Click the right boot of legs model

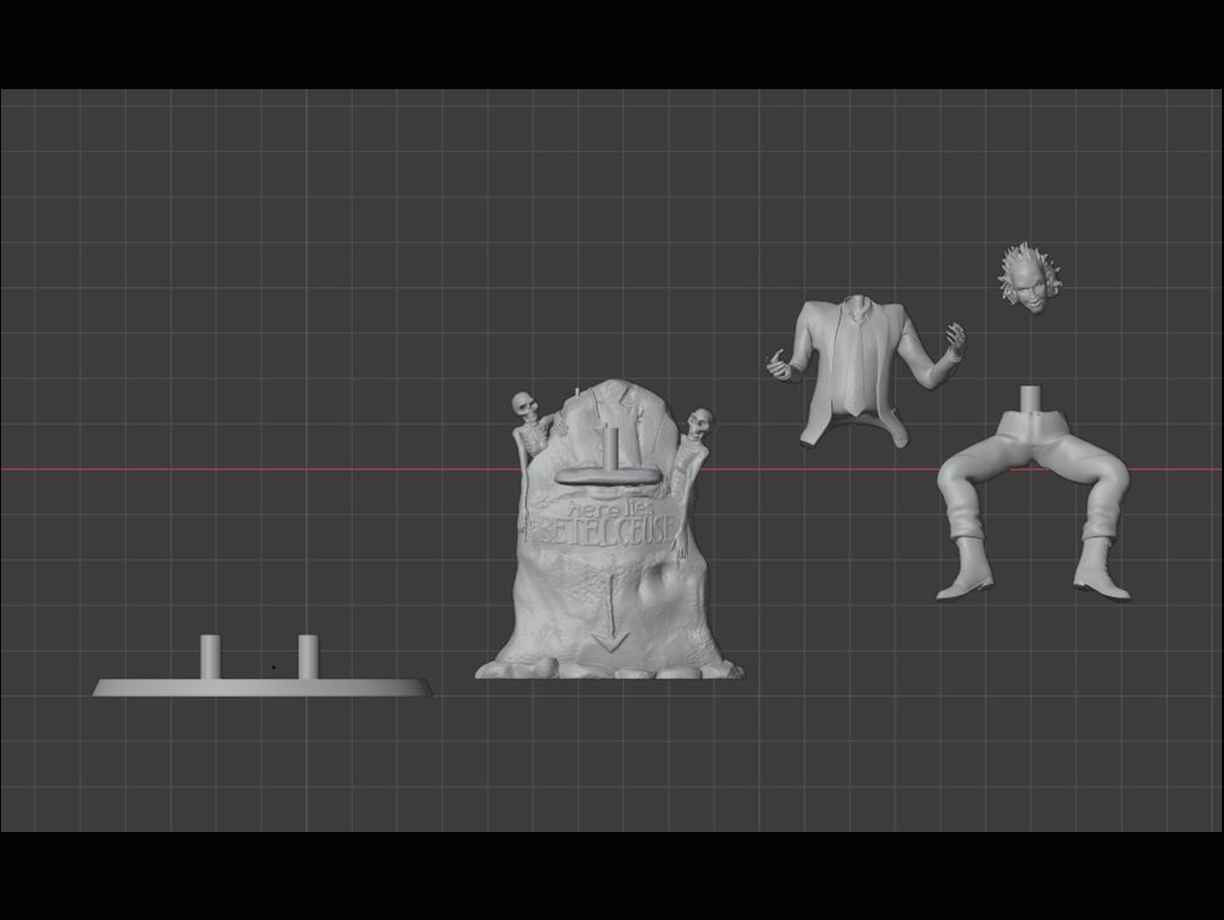[x=1100, y=569]
